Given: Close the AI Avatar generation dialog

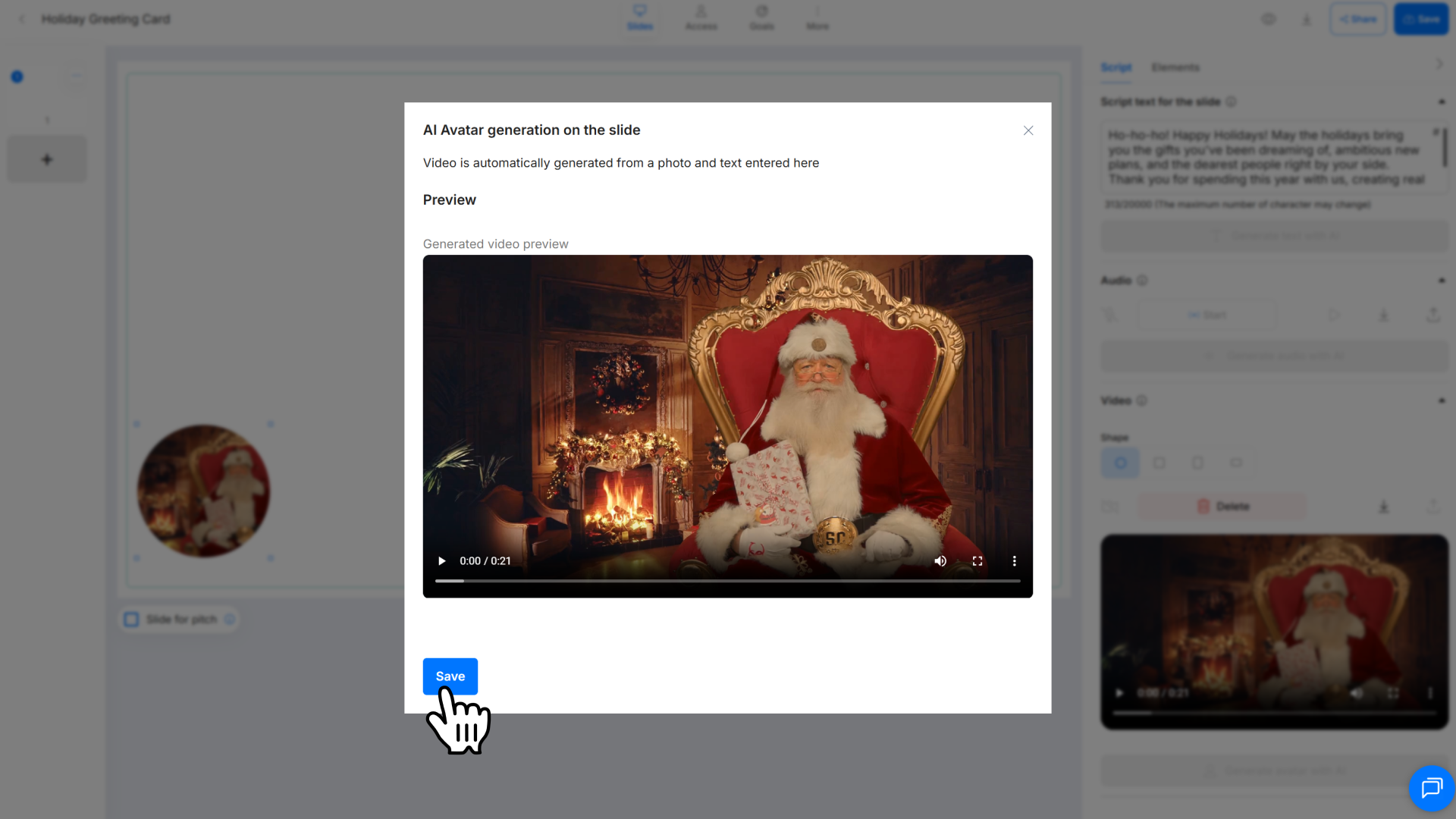Looking at the screenshot, I should point(1028,130).
